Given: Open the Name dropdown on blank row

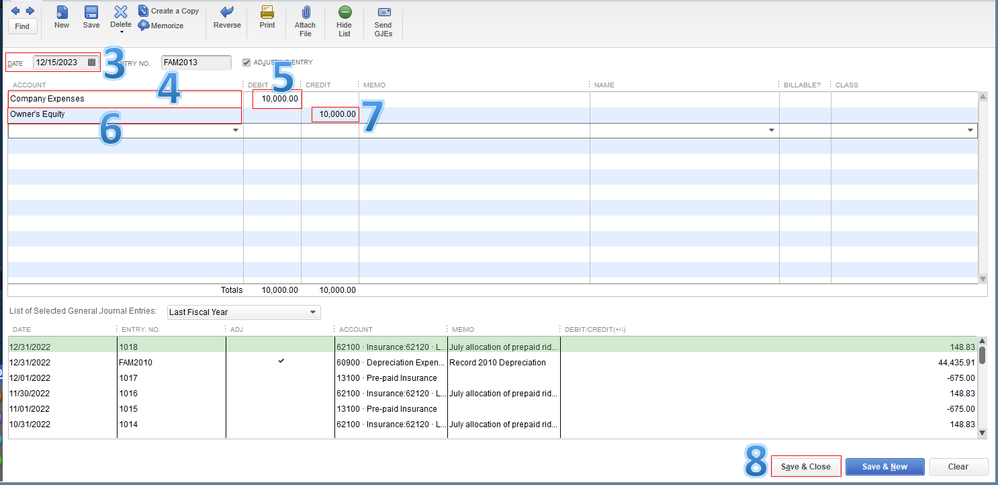Looking at the screenshot, I should [771, 130].
